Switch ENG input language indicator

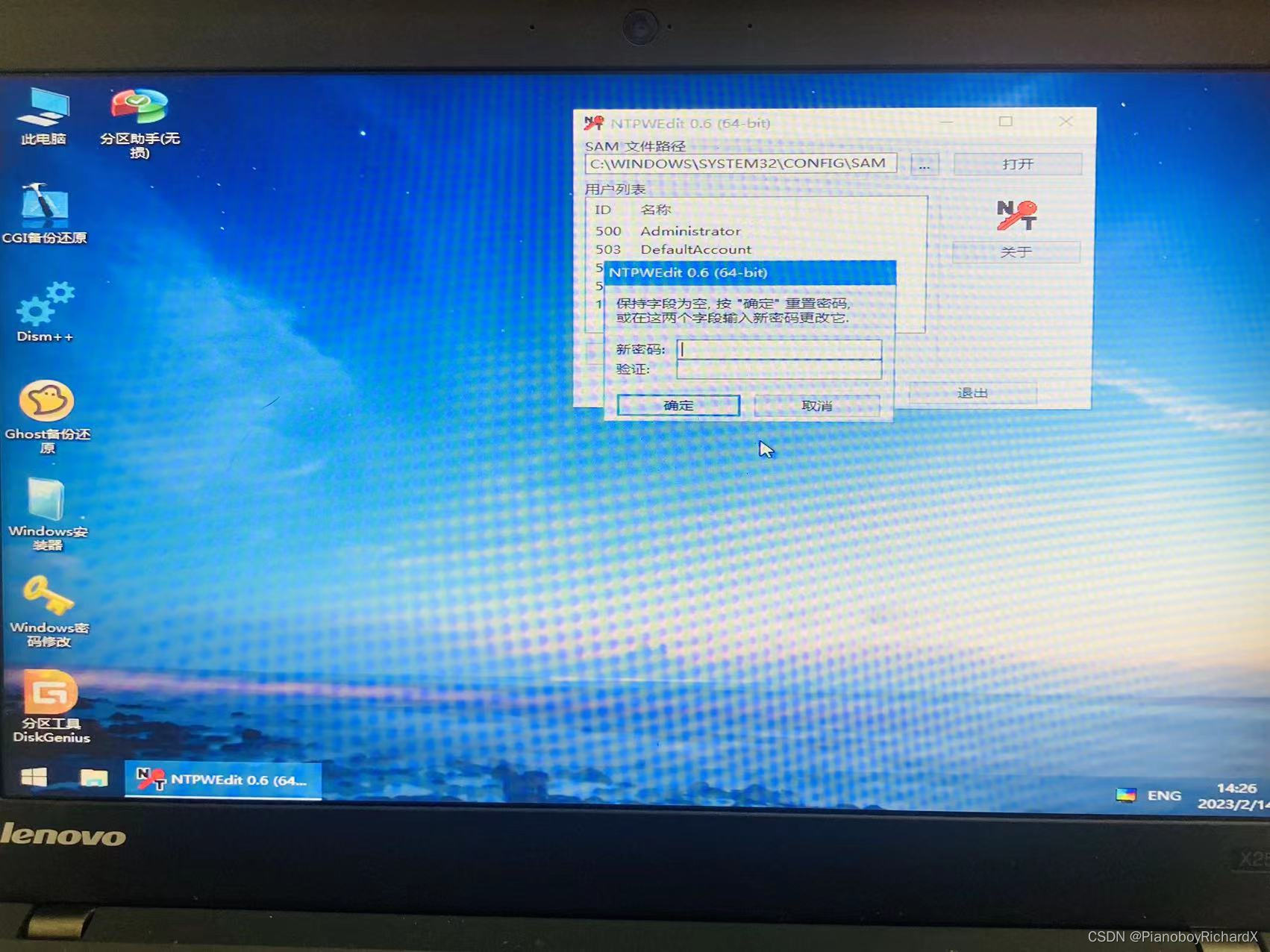coord(1164,795)
